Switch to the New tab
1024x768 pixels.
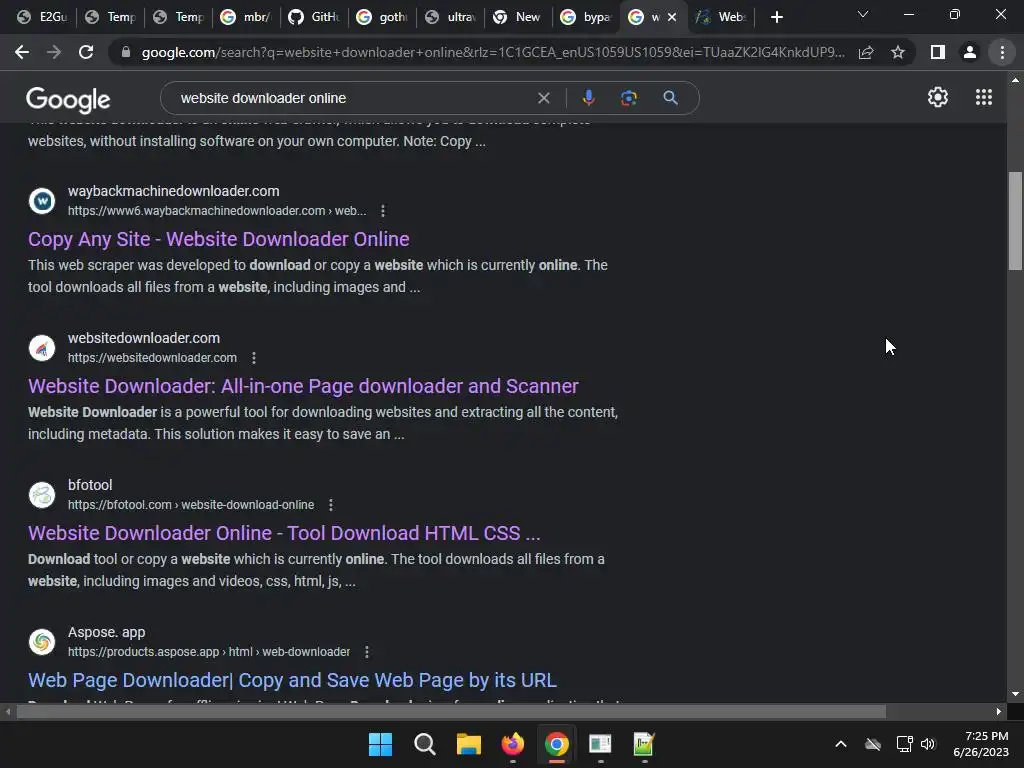click(518, 17)
